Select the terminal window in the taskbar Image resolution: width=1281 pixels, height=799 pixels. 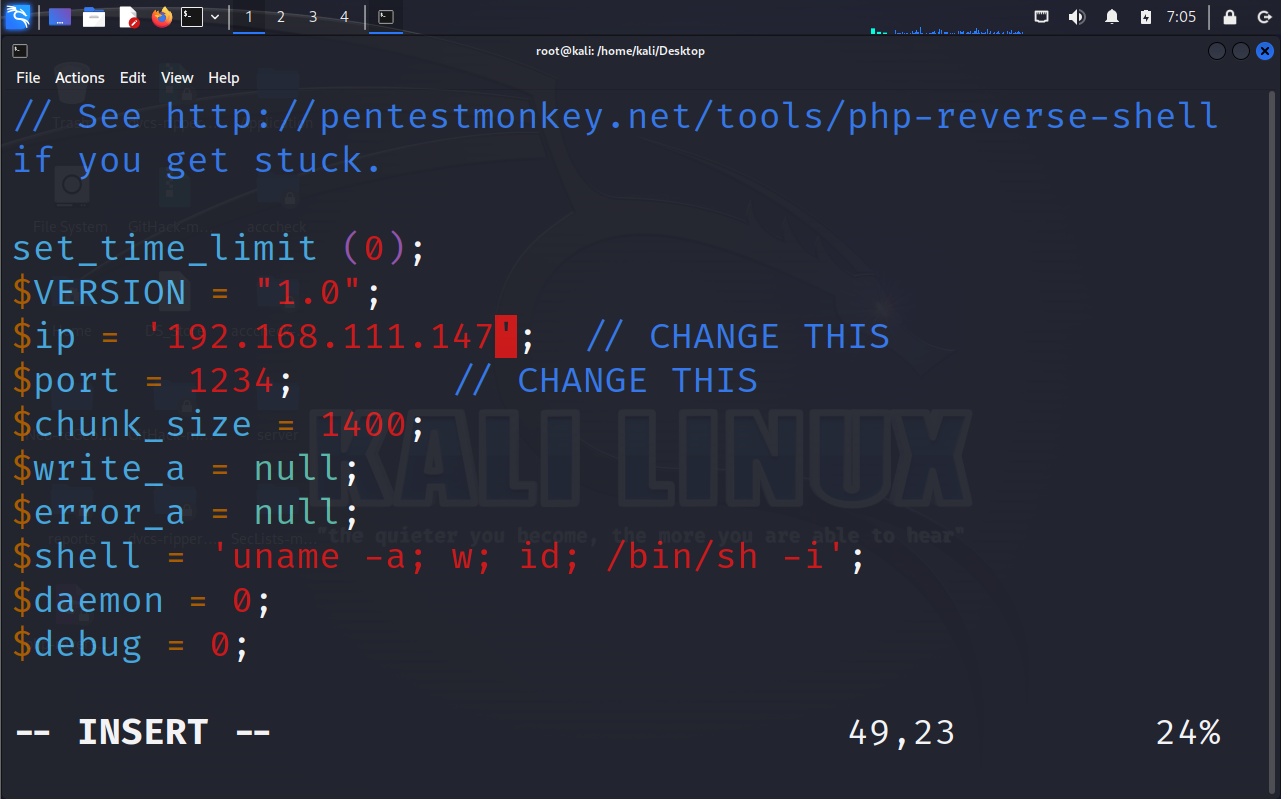pyautogui.click(x=386, y=17)
